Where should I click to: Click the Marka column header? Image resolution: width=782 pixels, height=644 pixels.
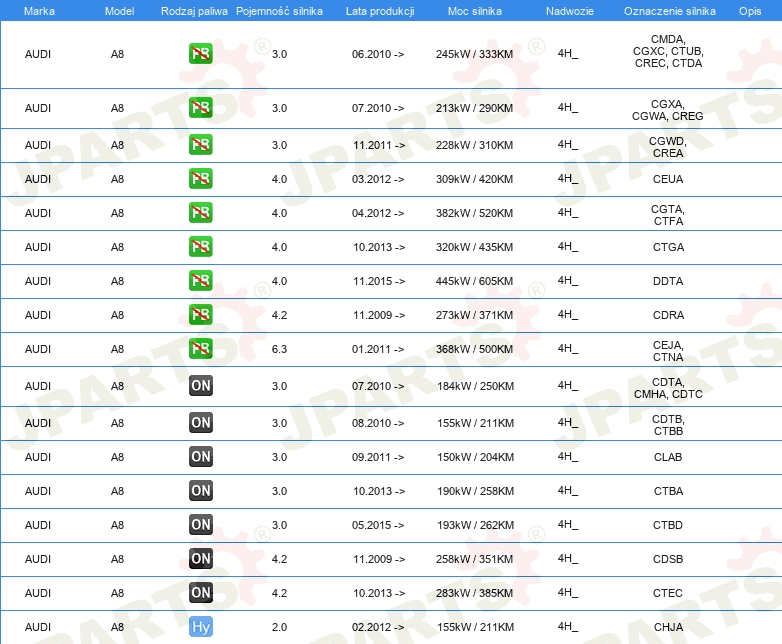pos(39,11)
